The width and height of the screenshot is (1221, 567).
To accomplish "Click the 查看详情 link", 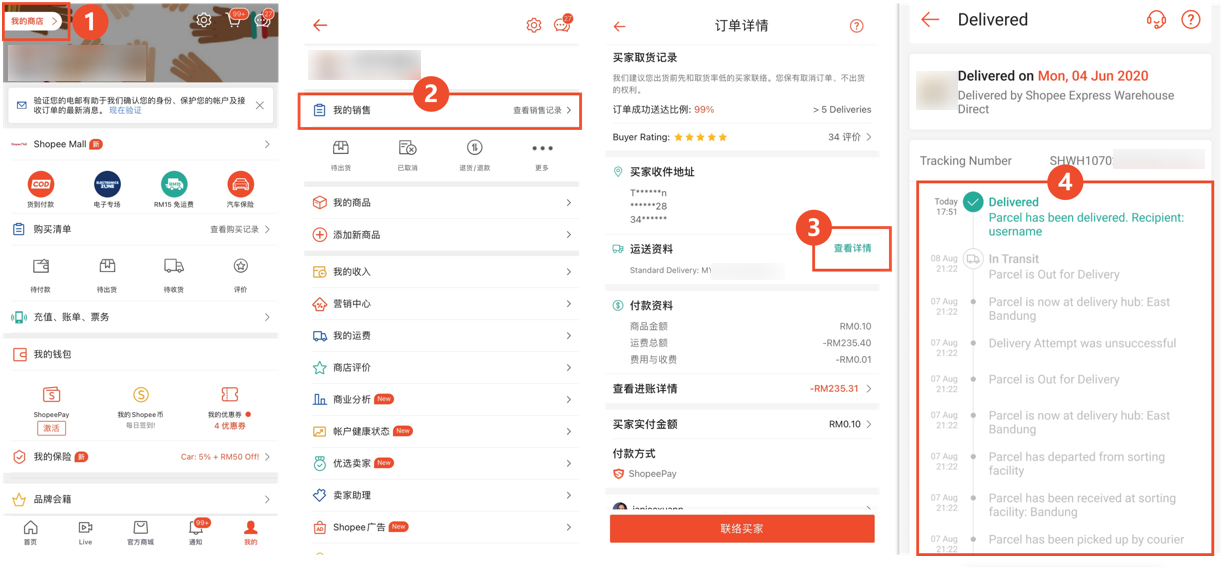I will point(853,248).
